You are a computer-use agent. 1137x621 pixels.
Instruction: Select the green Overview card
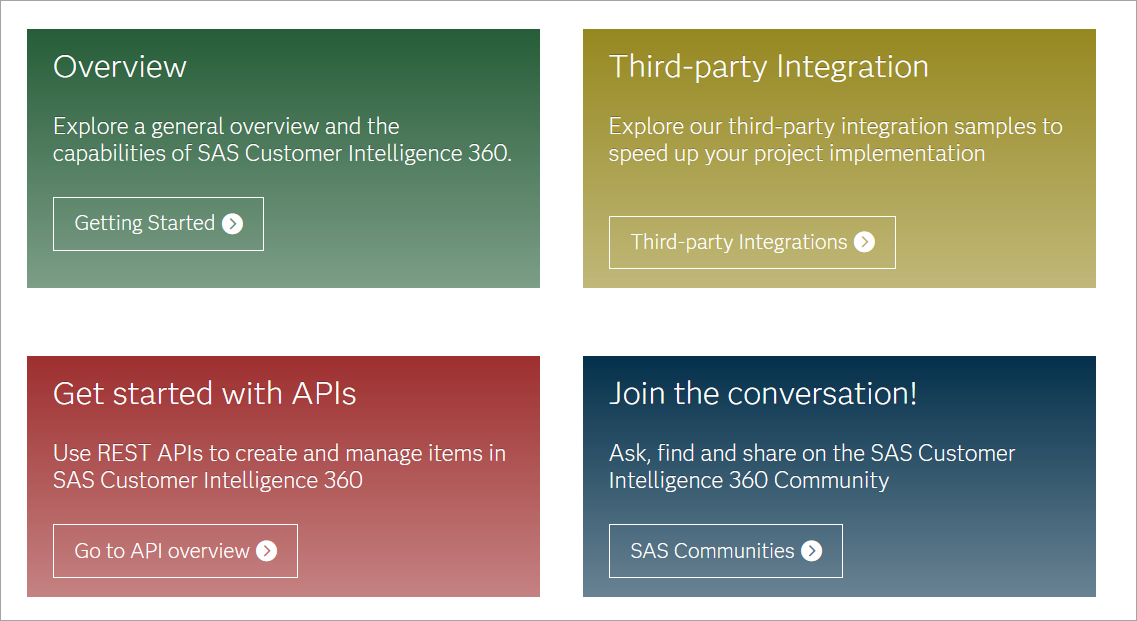coord(284,158)
